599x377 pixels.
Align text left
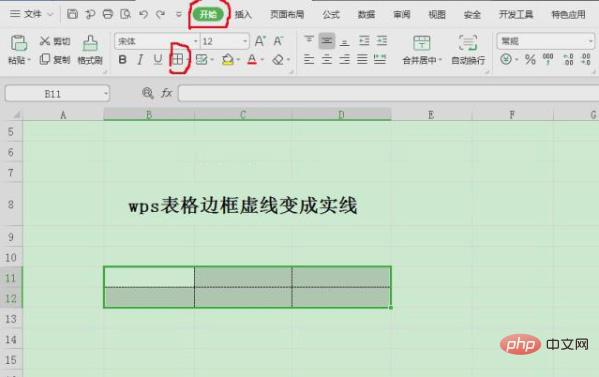[x=309, y=59]
